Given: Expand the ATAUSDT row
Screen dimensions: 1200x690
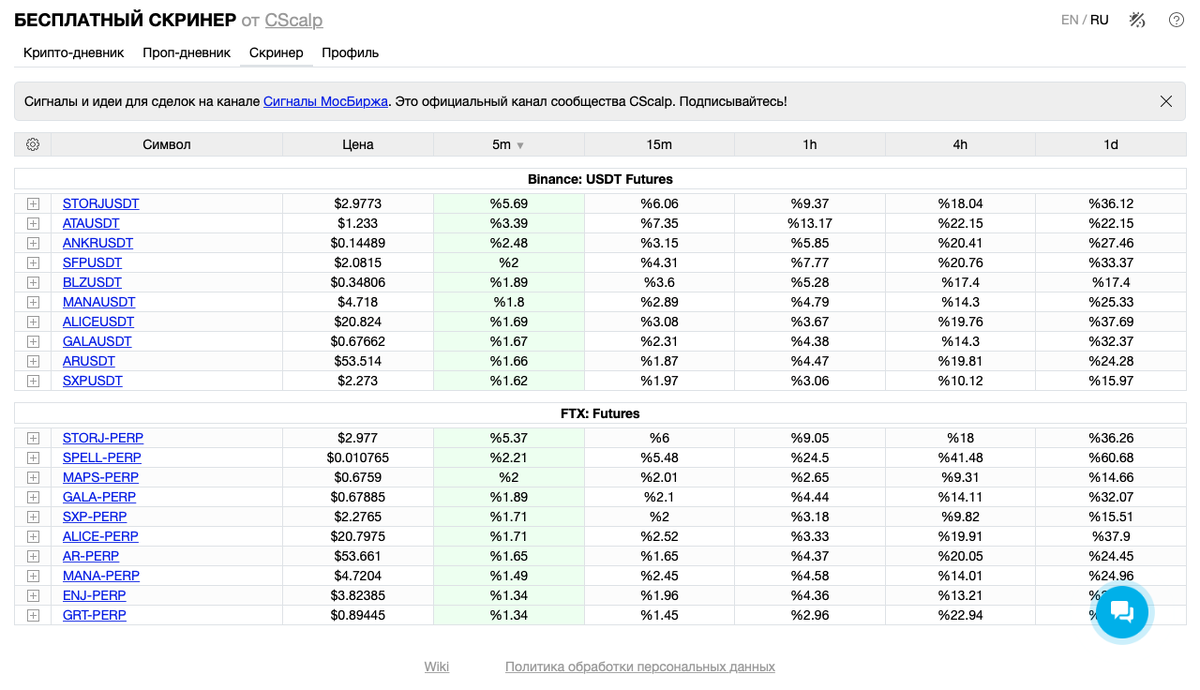Looking at the screenshot, I should click(x=33, y=224).
